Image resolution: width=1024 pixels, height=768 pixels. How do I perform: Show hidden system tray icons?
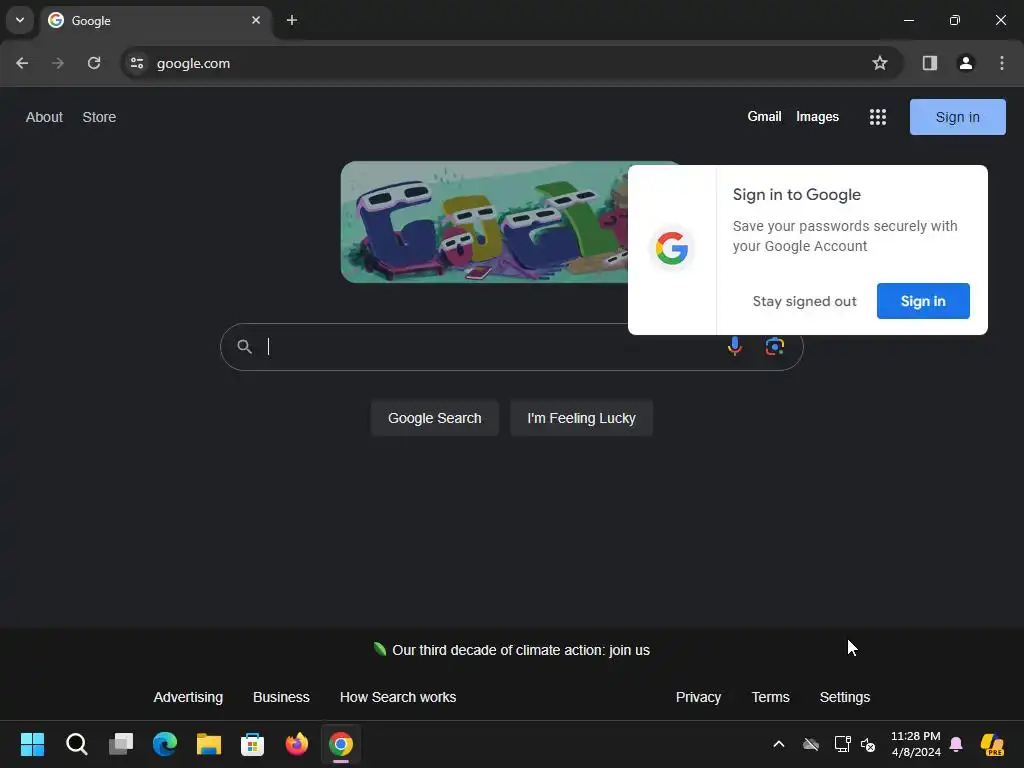(778, 744)
